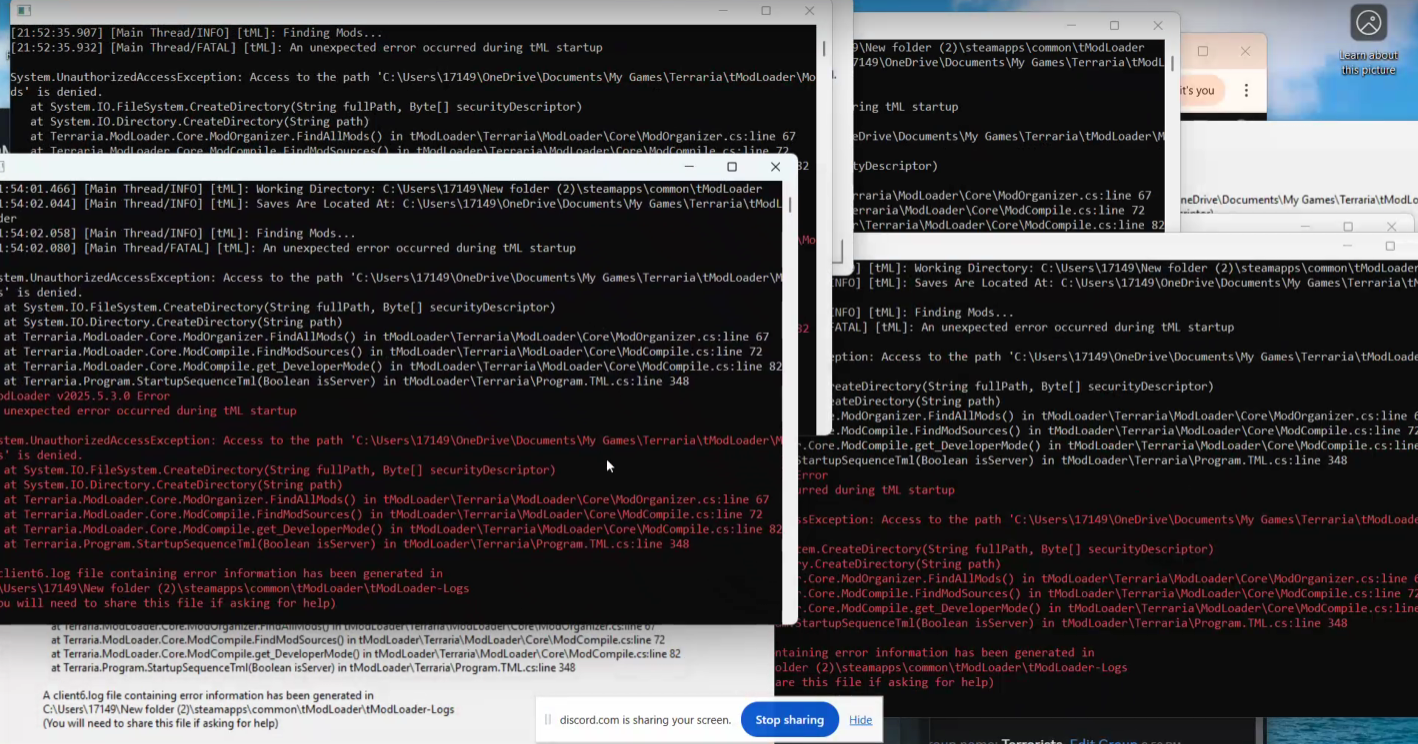Click the rearmost top-left console's scrollbar thumb
This screenshot has height=744, width=1418.
point(824,48)
